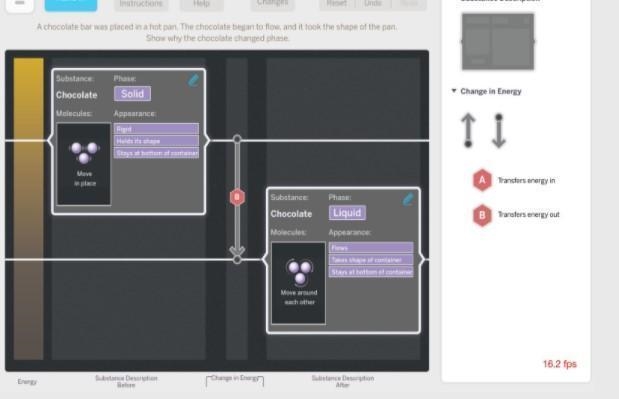Collapse the Change in Energy section triangle

454,91
